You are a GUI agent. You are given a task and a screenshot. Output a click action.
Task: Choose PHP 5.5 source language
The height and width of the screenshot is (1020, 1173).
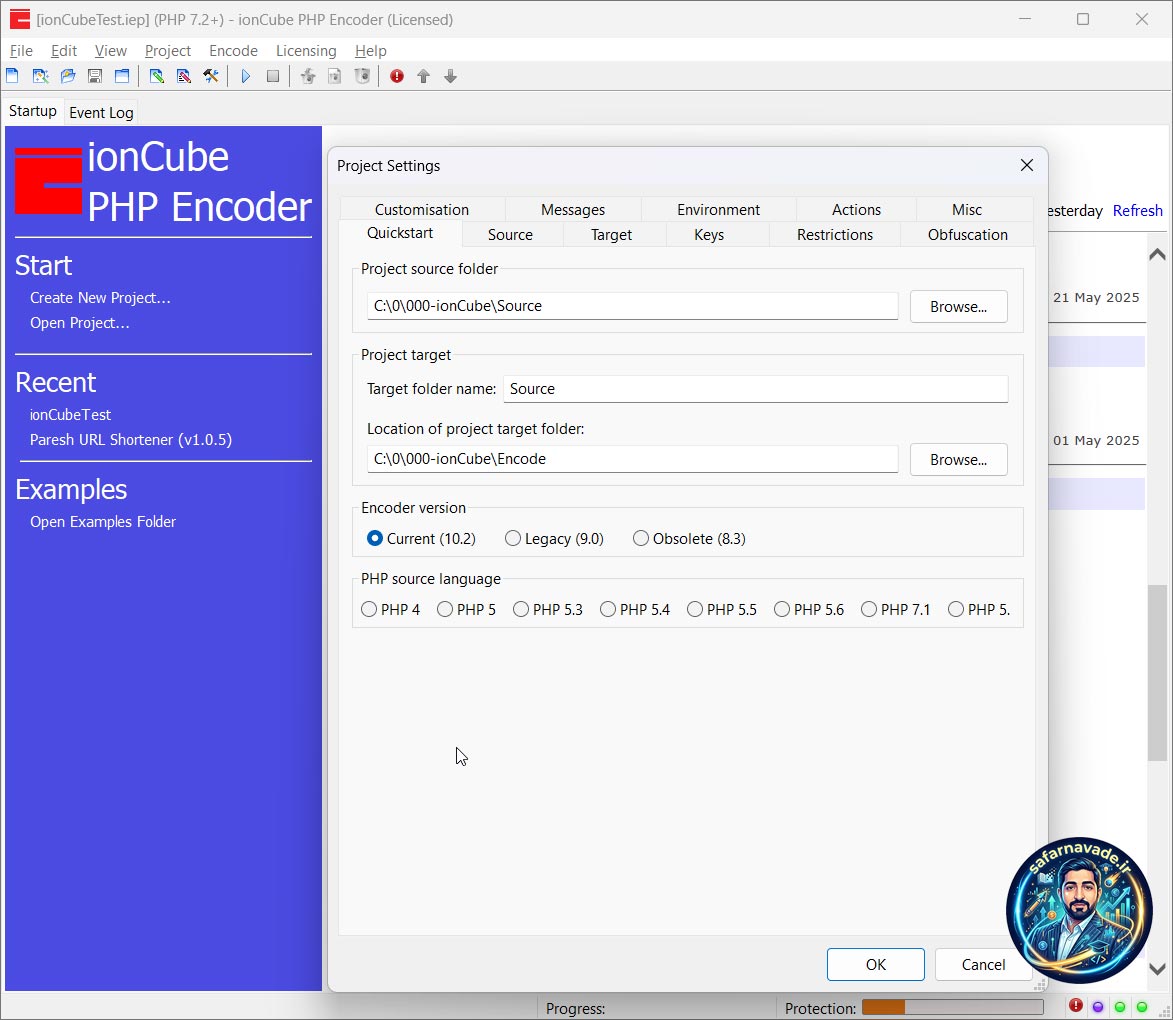click(722, 609)
